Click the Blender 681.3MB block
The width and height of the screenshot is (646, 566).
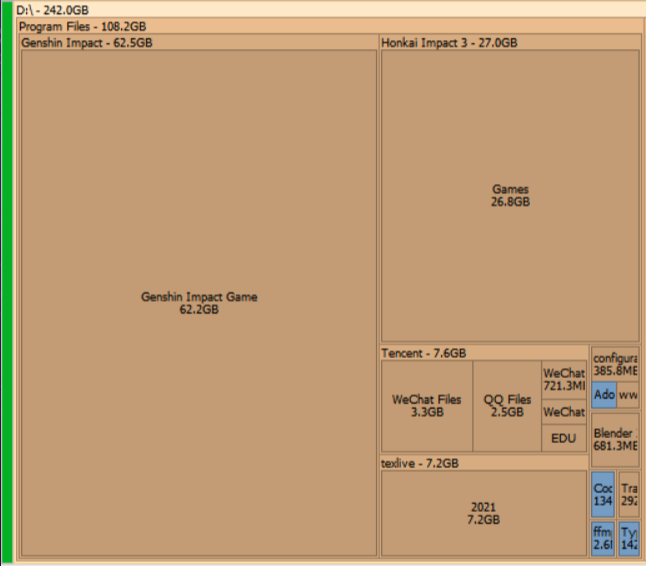tap(615, 439)
